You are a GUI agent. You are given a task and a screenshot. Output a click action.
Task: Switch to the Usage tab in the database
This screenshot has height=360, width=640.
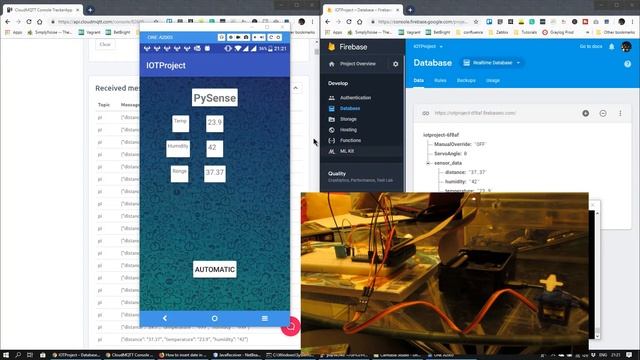493,80
